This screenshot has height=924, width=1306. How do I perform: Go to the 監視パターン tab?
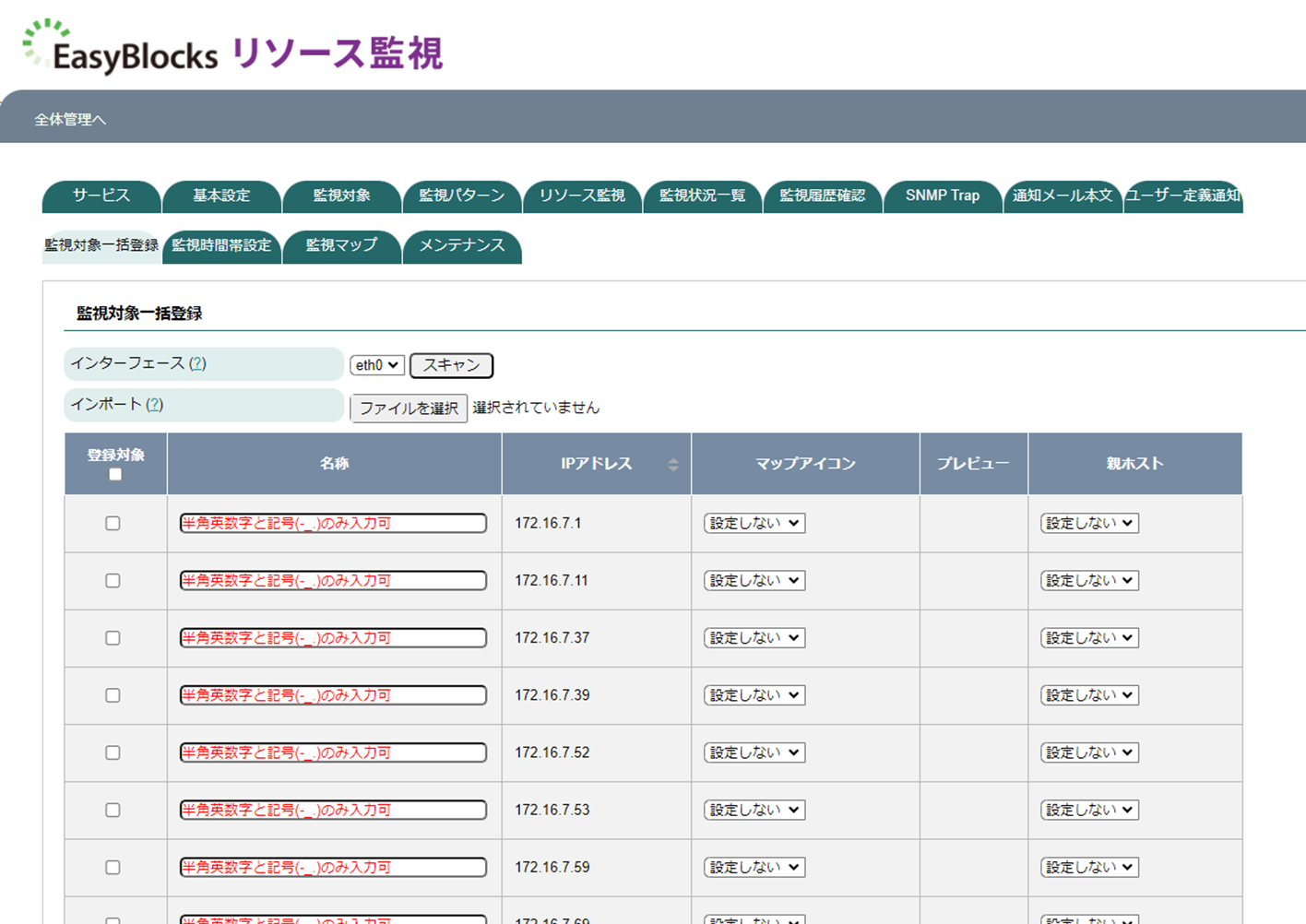[x=462, y=196]
